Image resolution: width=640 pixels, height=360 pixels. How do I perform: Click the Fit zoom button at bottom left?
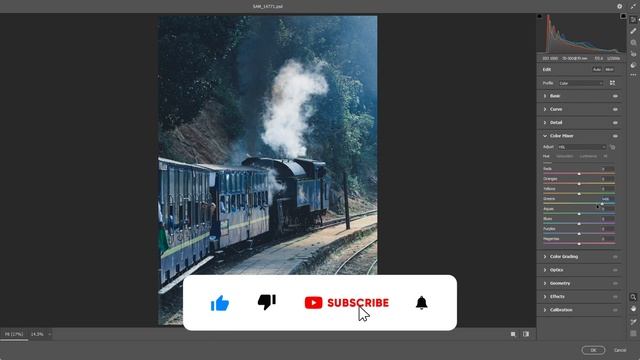tap(14, 334)
